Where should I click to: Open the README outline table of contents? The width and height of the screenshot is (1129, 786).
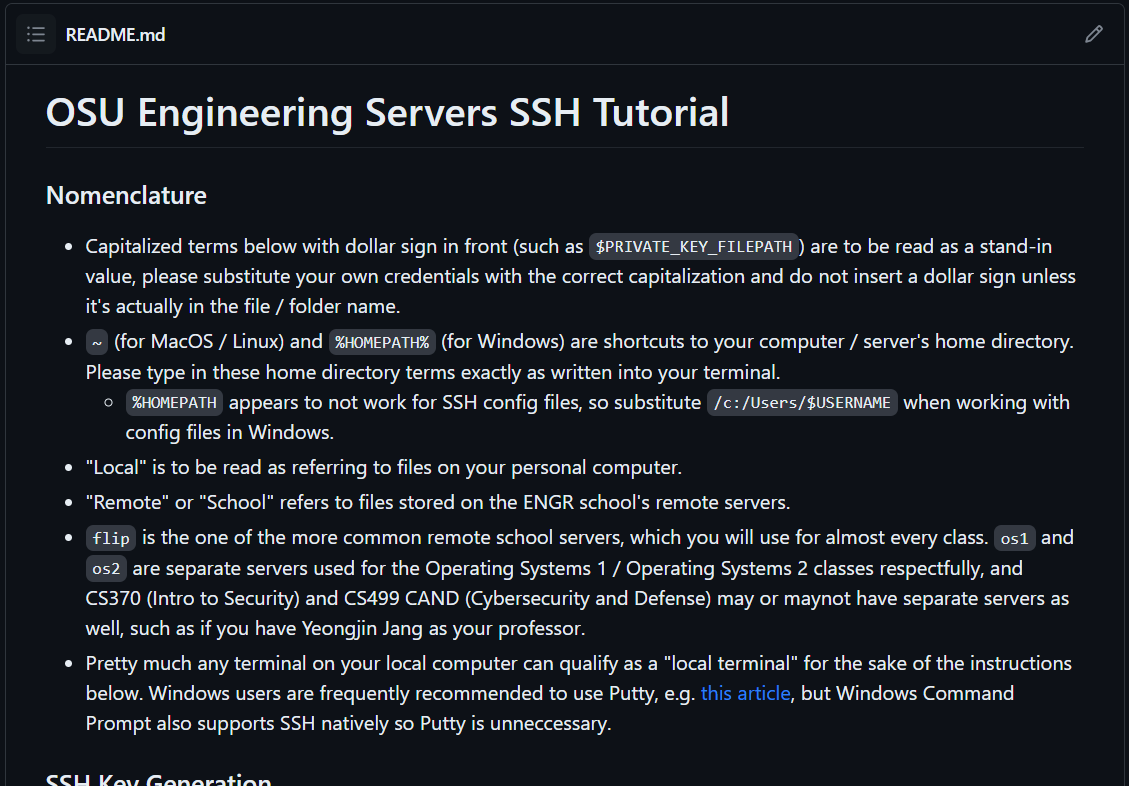[x=36, y=35]
